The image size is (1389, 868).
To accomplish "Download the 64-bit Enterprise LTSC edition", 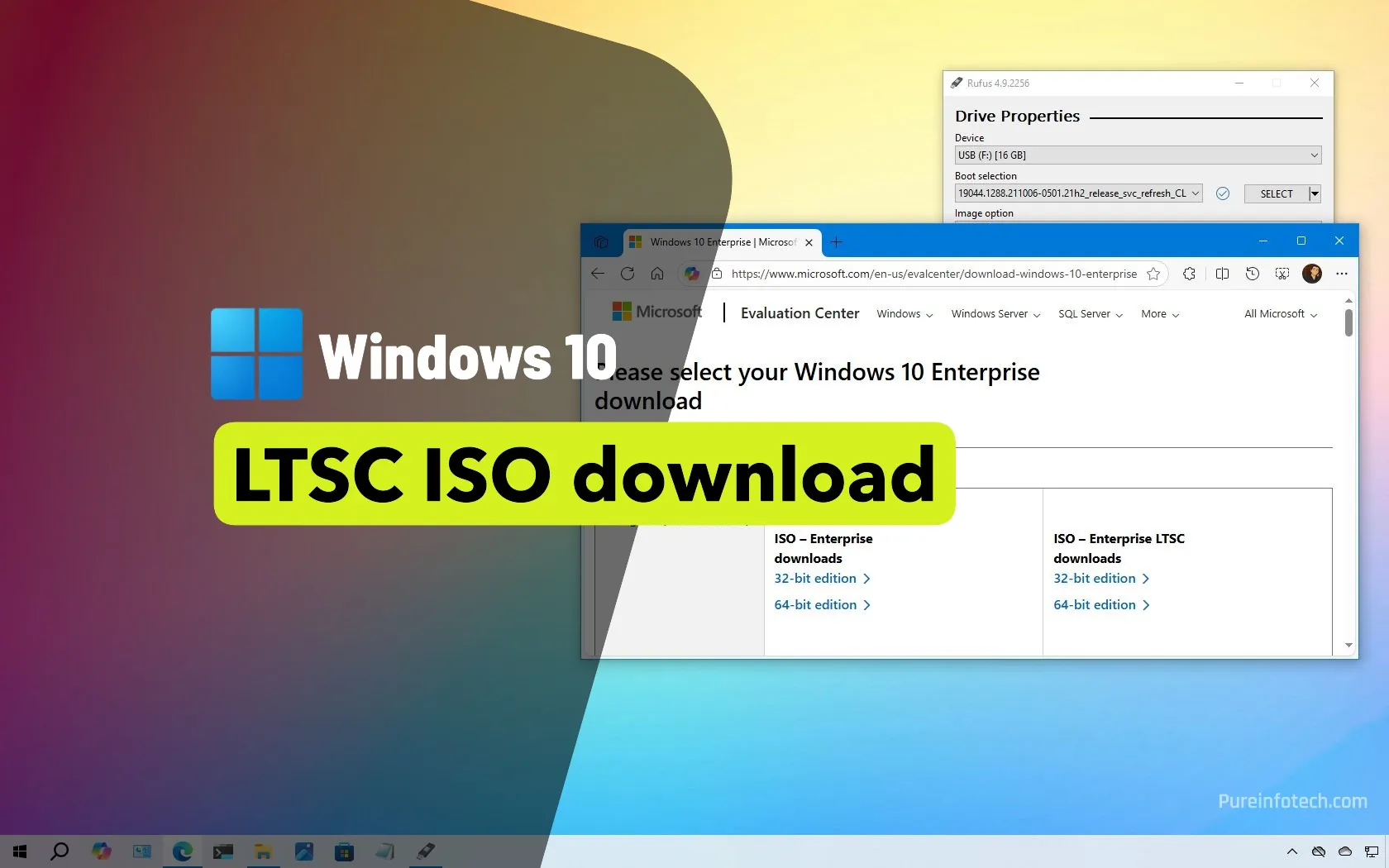I will click(1095, 604).
